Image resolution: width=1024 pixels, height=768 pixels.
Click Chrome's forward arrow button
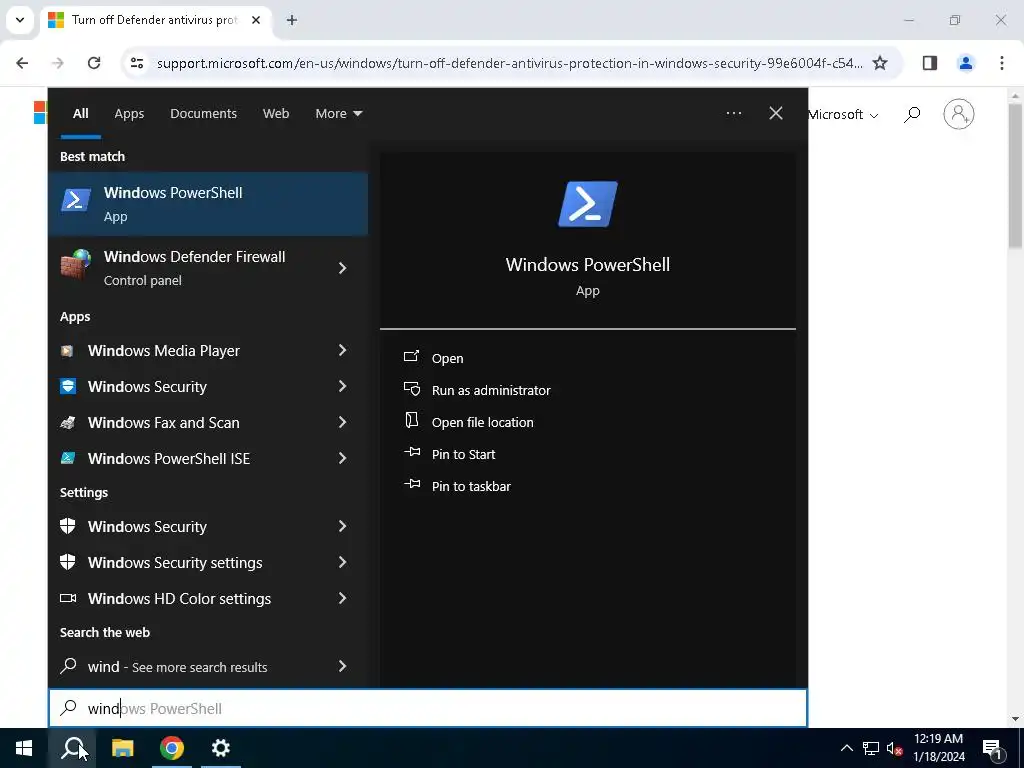click(58, 63)
